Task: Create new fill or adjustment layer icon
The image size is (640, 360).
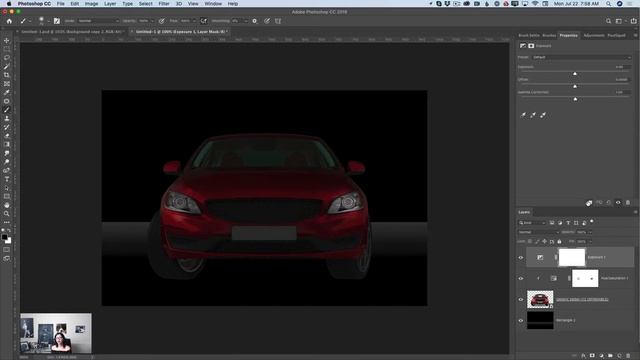Action: point(601,356)
